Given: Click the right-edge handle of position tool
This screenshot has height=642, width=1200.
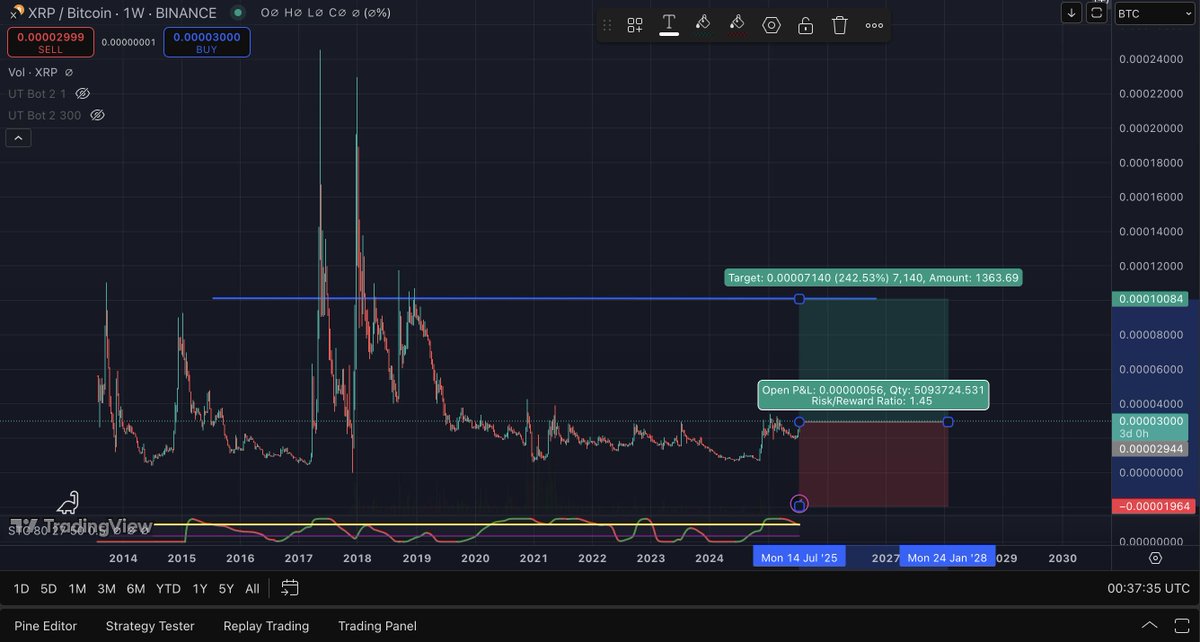Looking at the screenshot, I should click(x=948, y=422).
